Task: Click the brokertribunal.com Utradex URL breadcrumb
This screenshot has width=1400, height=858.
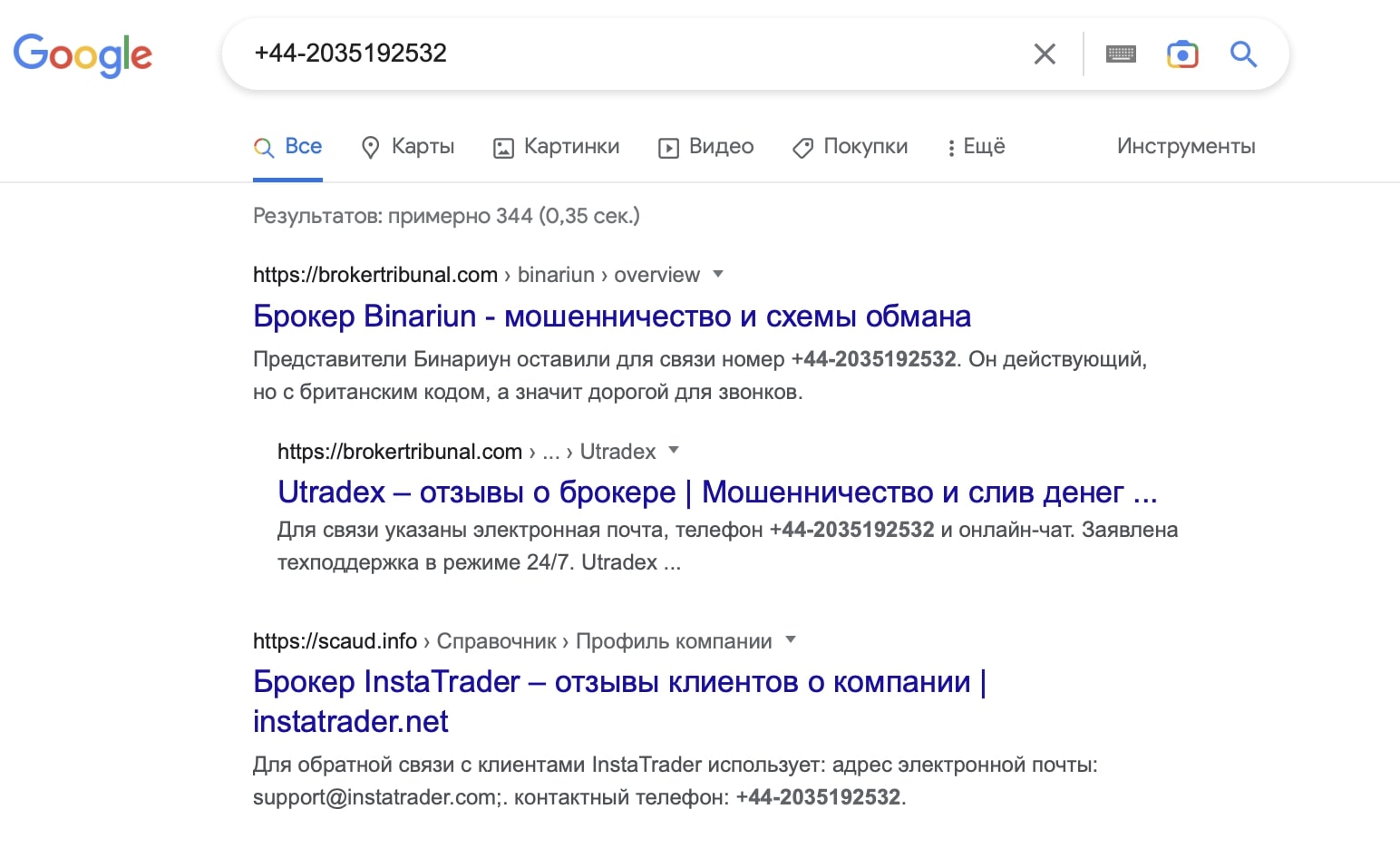Action: 466,452
